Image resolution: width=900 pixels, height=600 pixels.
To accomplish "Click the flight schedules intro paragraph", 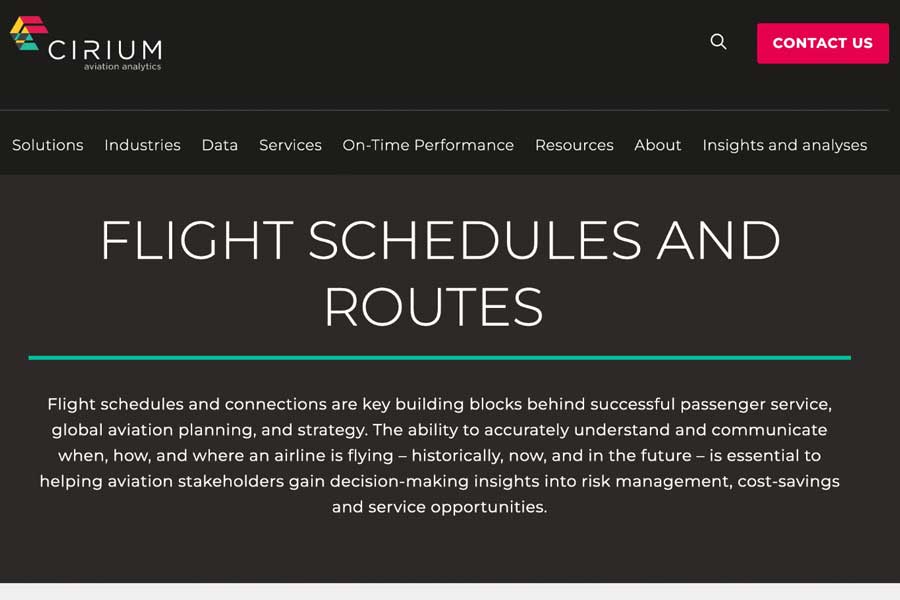I will pos(440,455).
